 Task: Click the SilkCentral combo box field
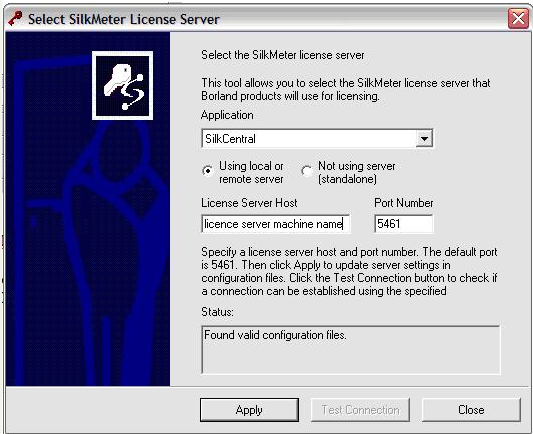pyautogui.click(x=317, y=138)
